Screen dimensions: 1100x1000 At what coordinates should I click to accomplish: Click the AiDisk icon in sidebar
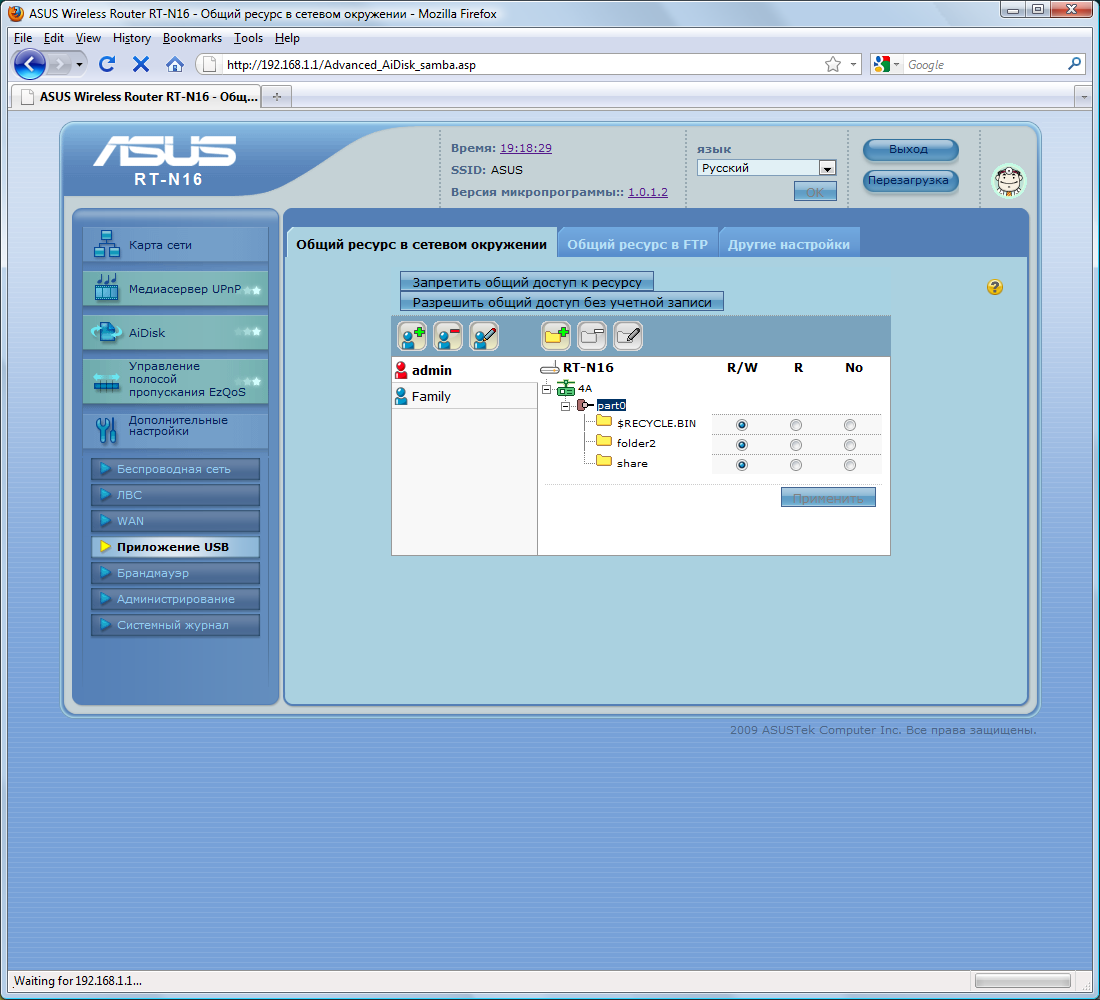(107, 332)
